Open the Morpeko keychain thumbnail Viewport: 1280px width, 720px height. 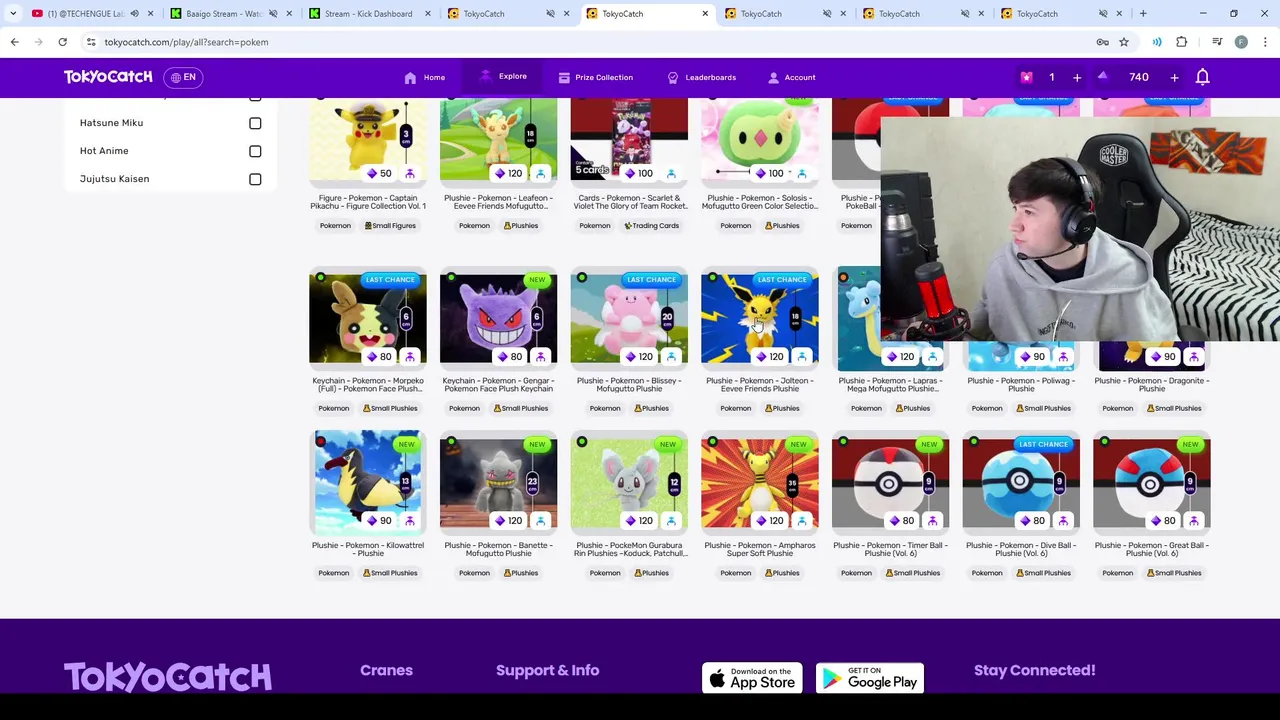[x=368, y=318]
